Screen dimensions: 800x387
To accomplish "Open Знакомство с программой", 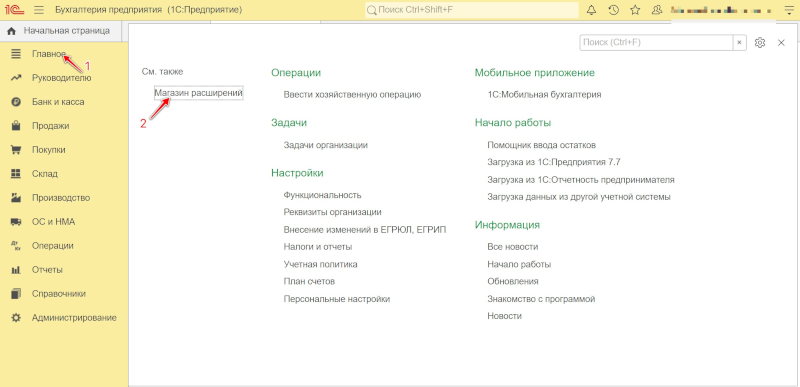I will 541,299.
